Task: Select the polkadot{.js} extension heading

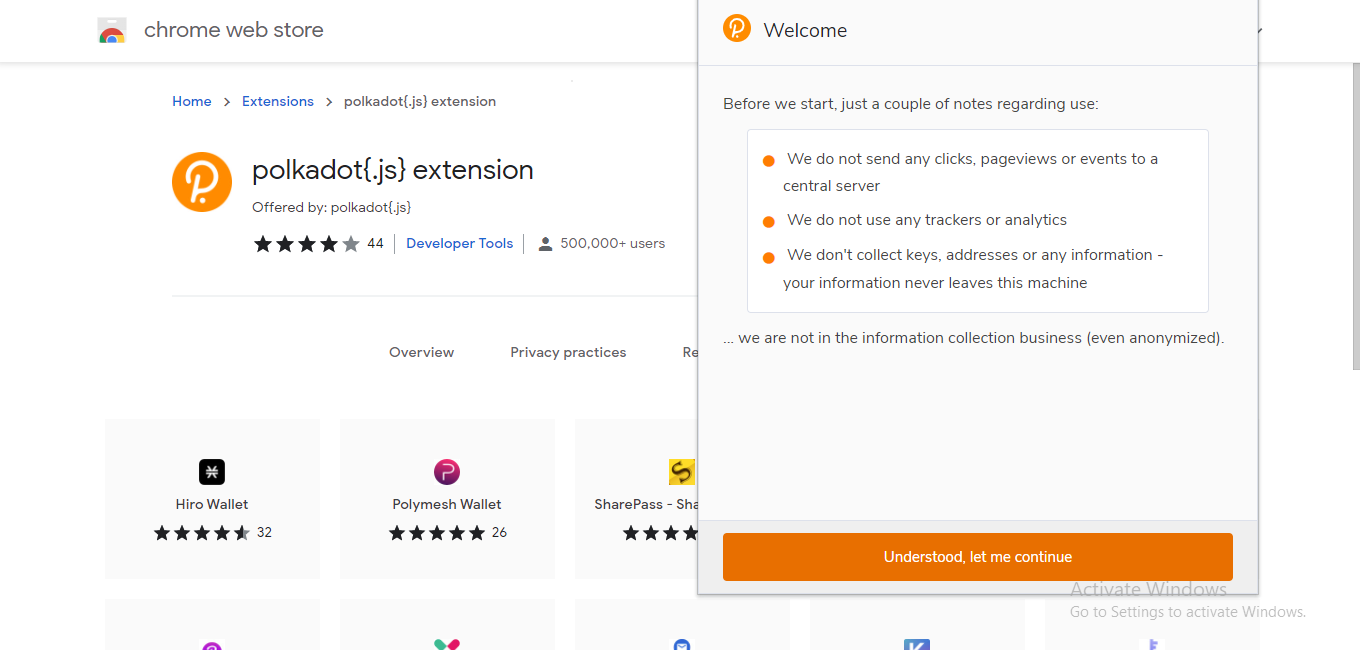Action: 393,170
